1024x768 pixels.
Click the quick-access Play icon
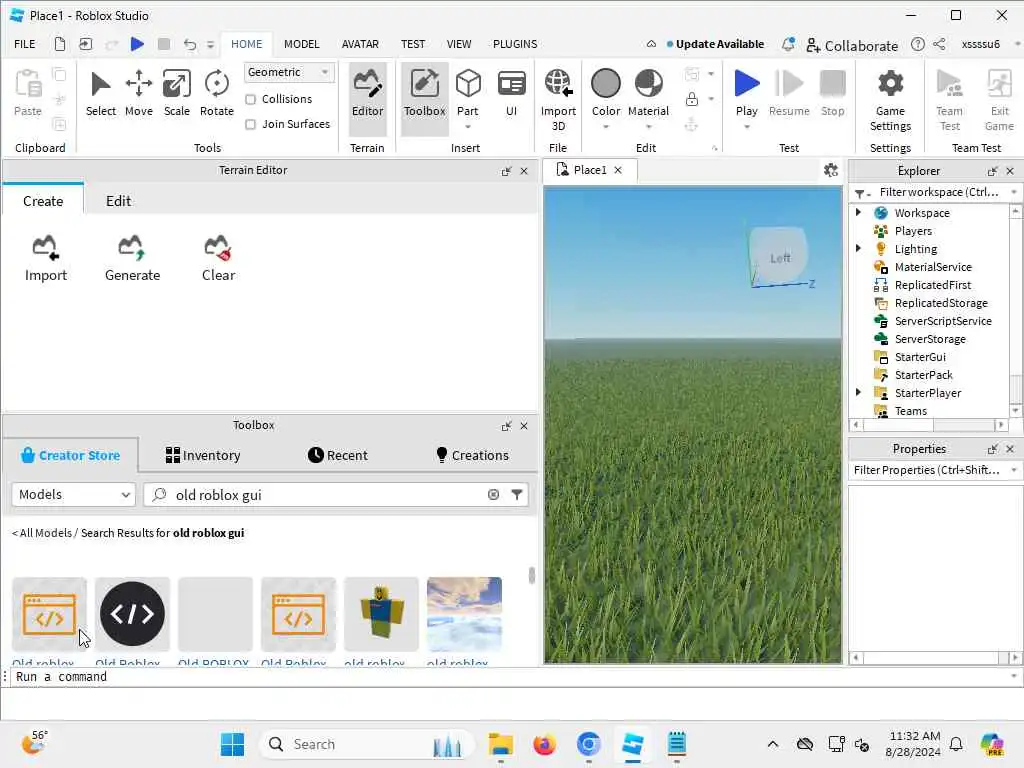[137, 44]
